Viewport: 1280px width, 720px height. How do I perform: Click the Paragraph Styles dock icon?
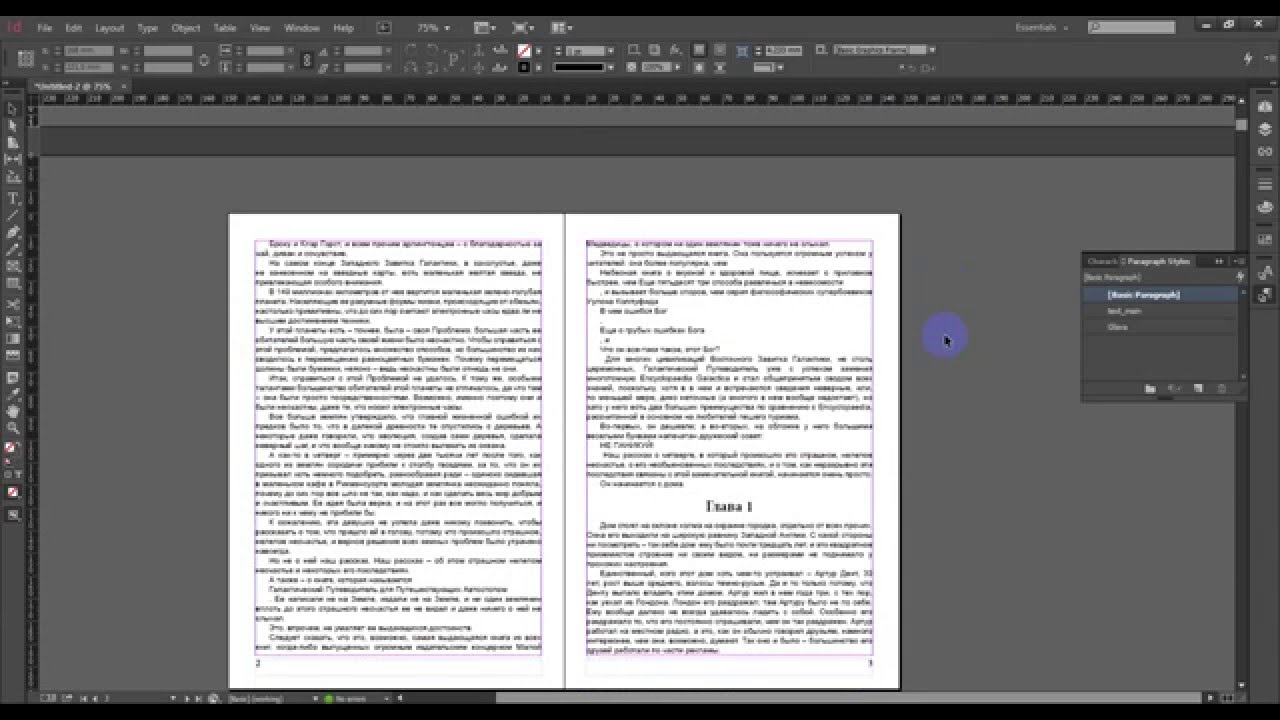(1265, 296)
